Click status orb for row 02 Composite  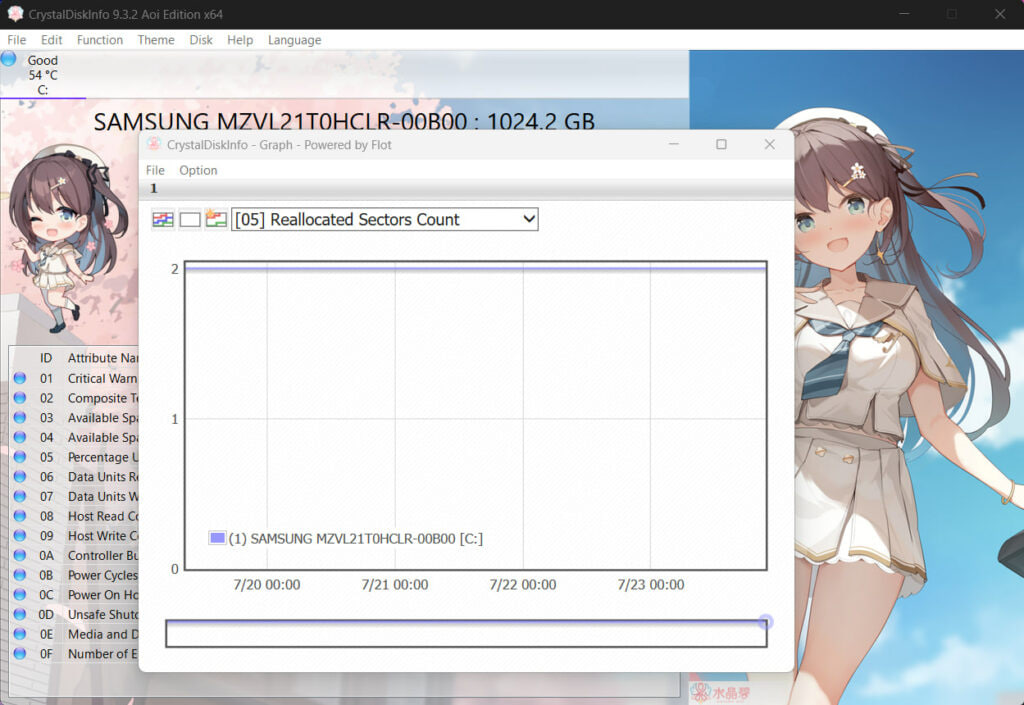coord(20,398)
